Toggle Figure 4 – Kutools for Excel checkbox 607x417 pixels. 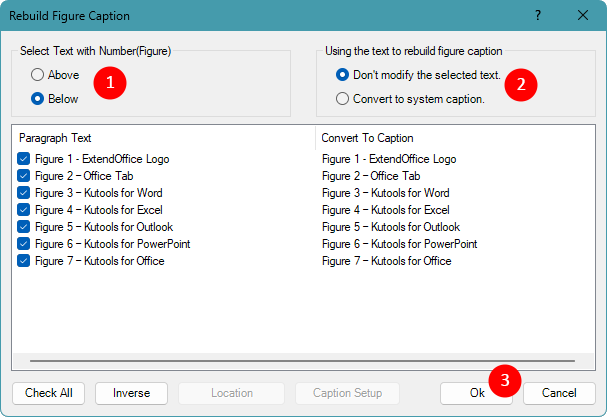coord(24,210)
